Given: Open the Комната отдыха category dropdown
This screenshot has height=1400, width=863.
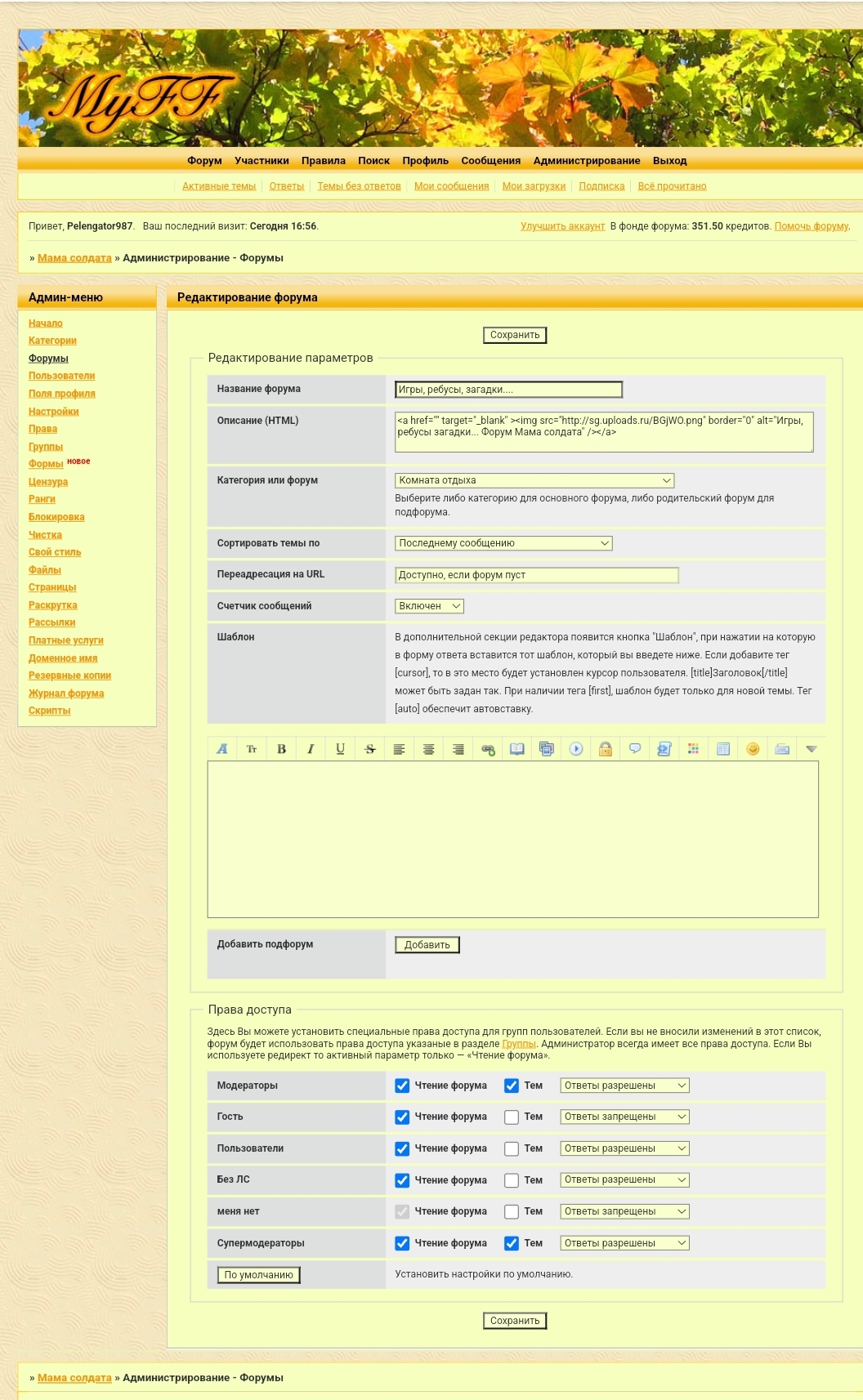Looking at the screenshot, I should (x=534, y=480).
